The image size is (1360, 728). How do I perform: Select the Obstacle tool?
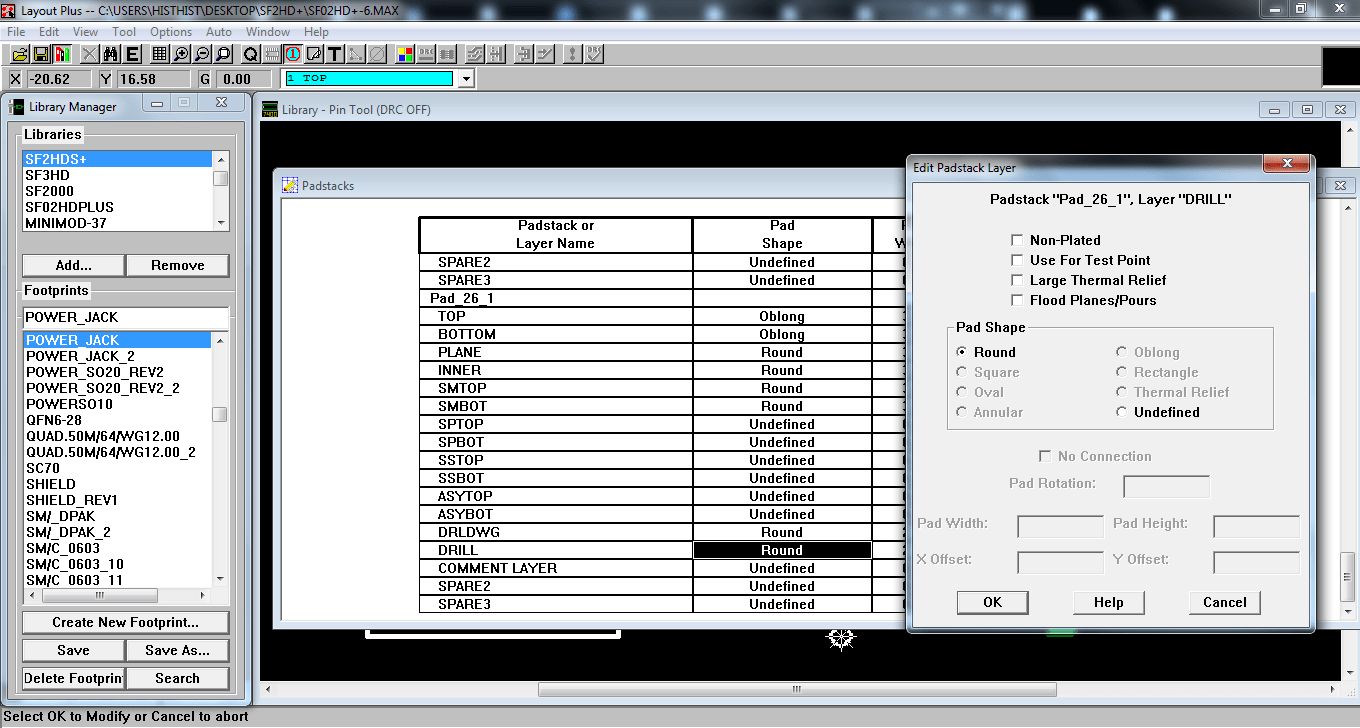(x=314, y=54)
